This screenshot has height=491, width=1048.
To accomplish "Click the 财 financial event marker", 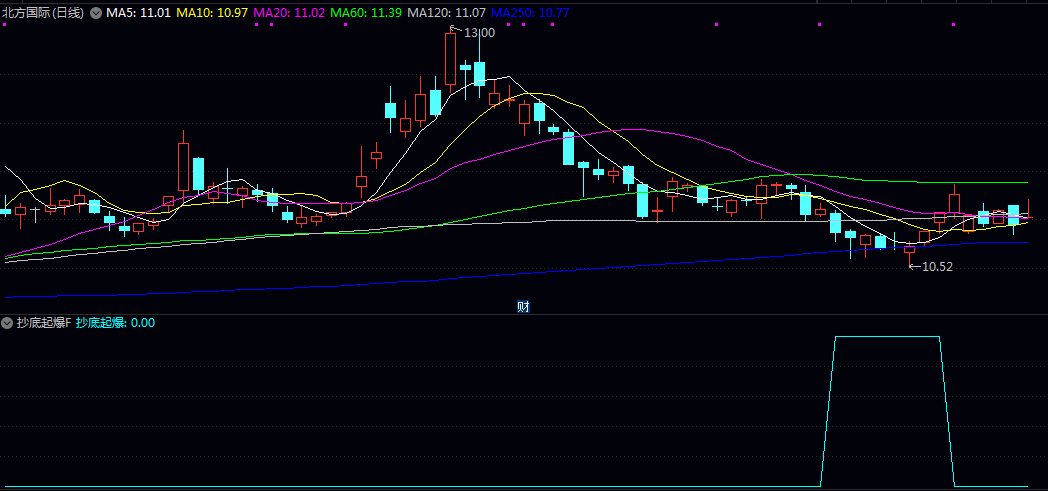I will (523, 306).
